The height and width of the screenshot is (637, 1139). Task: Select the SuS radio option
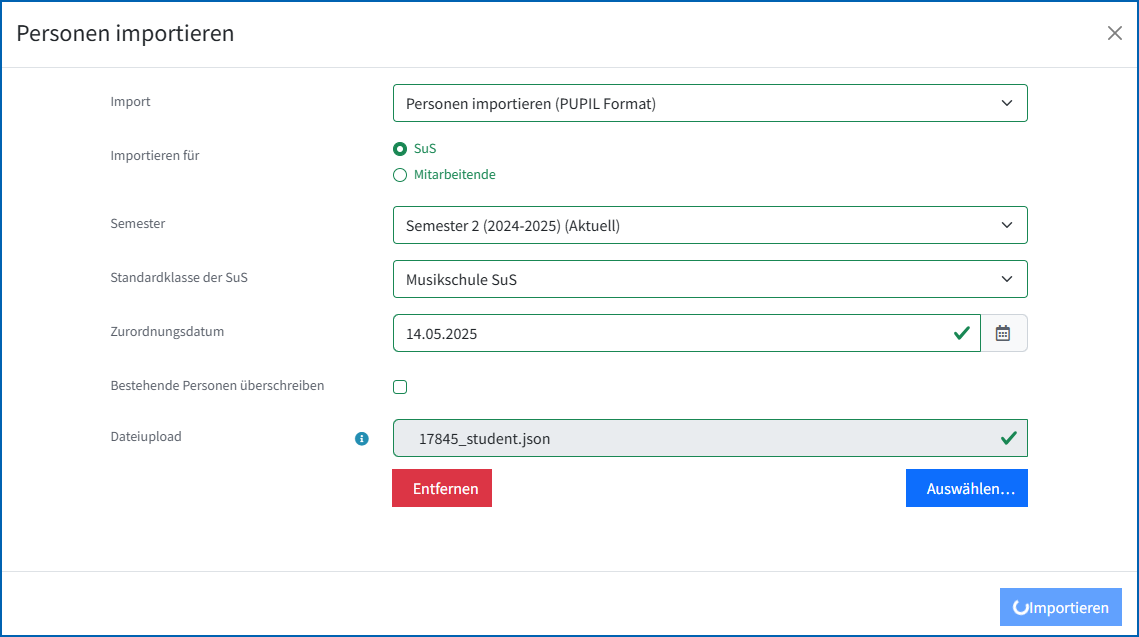(400, 149)
